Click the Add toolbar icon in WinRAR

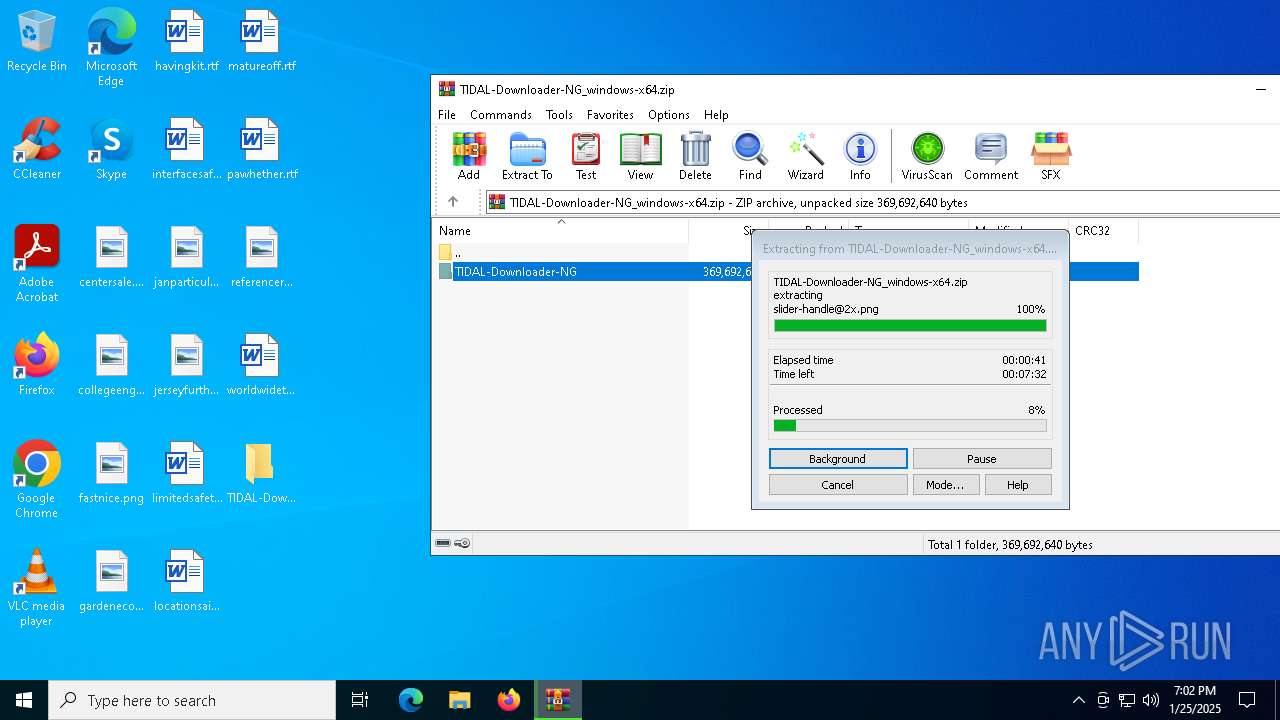pyautogui.click(x=468, y=157)
